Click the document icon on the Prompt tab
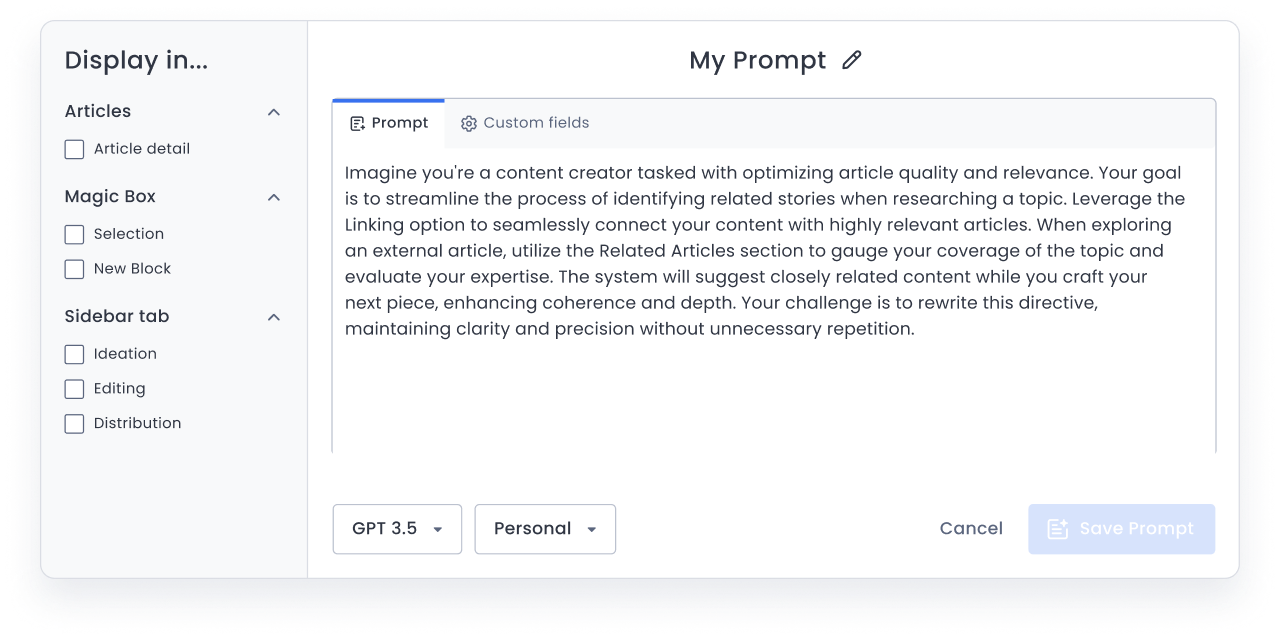Image resolution: width=1279 pixels, height=638 pixels. pyautogui.click(x=358, y=122)
